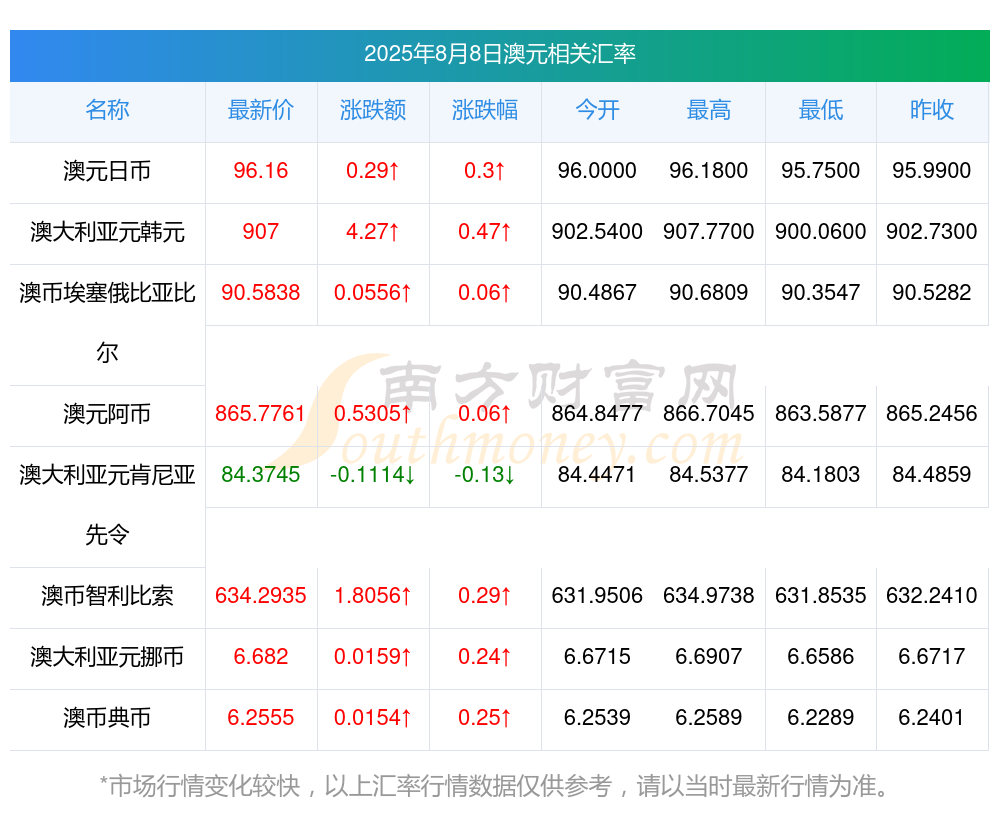Click low value 90.3547
1000x817 pixels.
tap(821, 292)
